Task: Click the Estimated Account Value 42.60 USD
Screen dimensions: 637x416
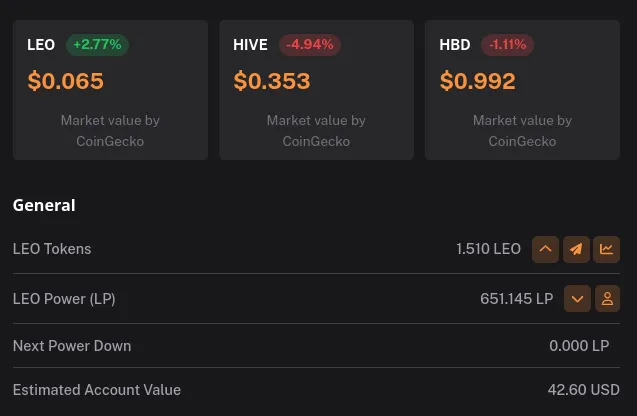Action: pyautogui.click(x=584, y=390)
